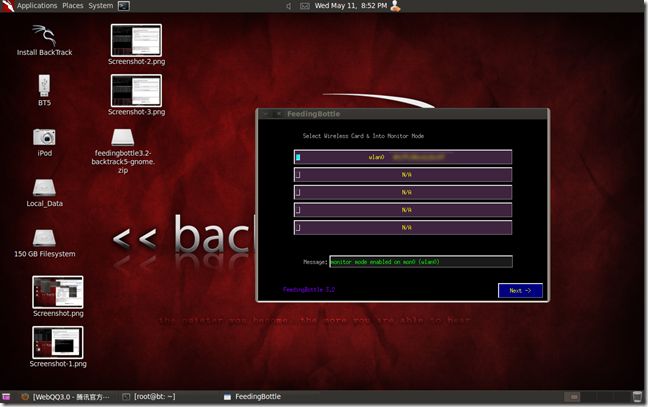
Task: Click the volume speaker icon in panel
Action: point(288,6)
